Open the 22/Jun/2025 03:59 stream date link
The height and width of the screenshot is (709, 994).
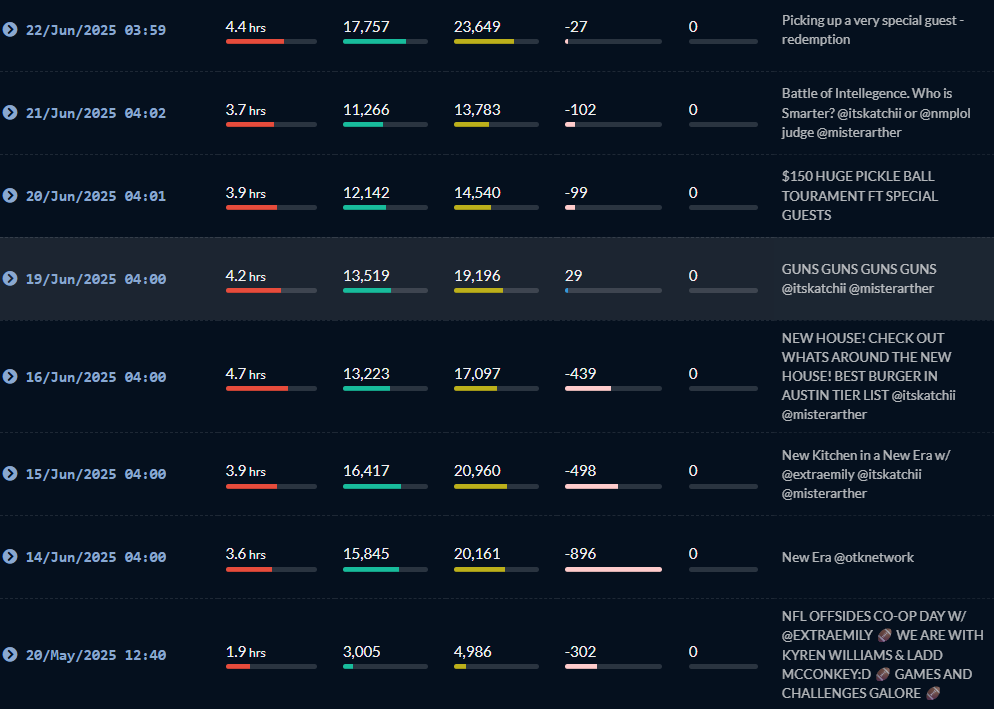[x=96, y=30]
